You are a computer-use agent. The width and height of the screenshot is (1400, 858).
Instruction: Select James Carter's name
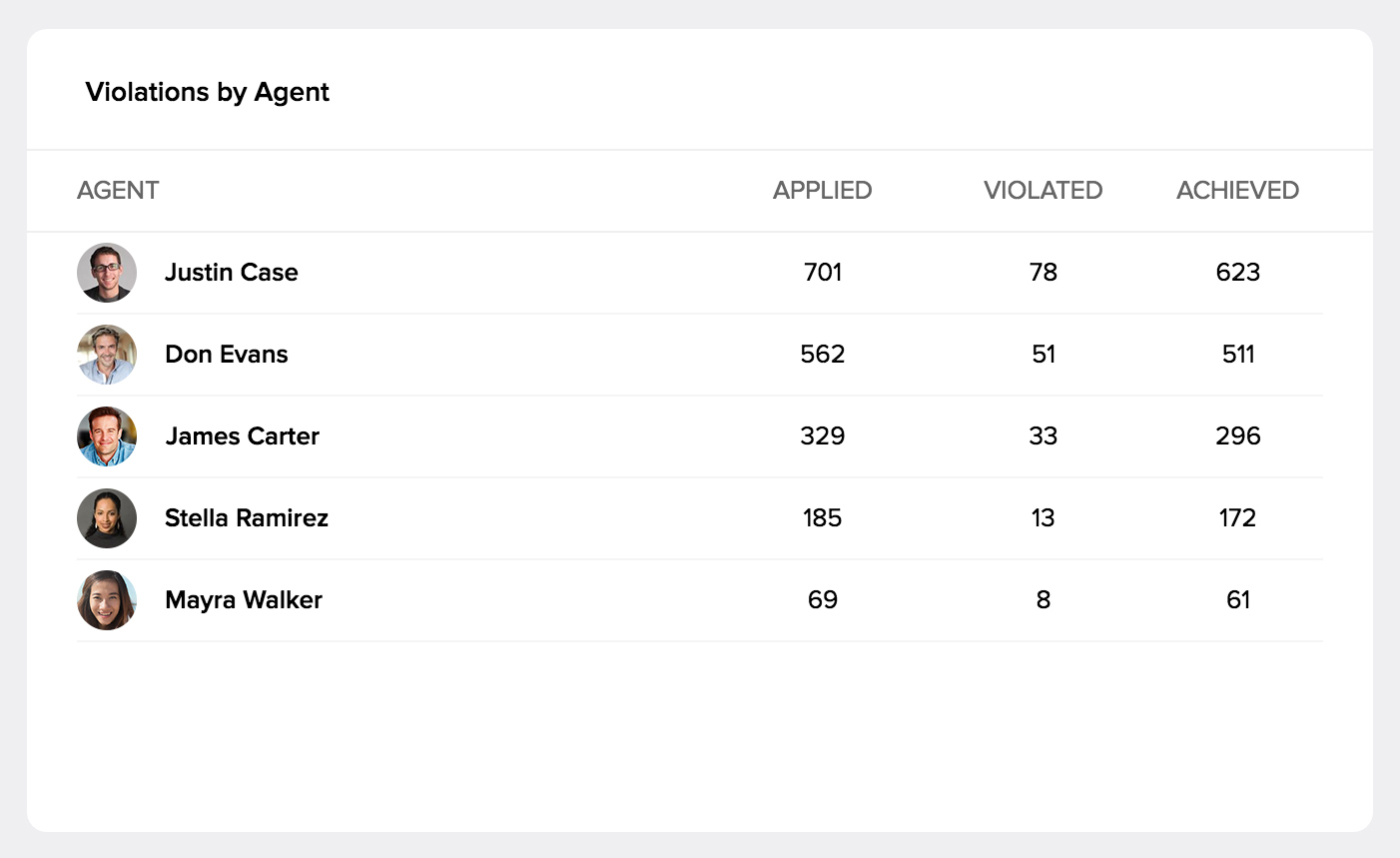point(243,436)
